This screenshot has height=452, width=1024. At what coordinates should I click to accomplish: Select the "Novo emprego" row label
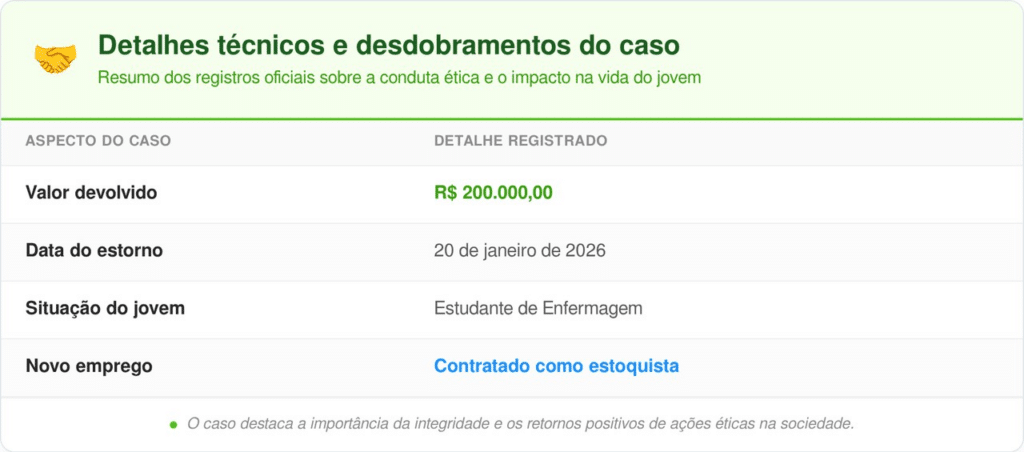89,366
